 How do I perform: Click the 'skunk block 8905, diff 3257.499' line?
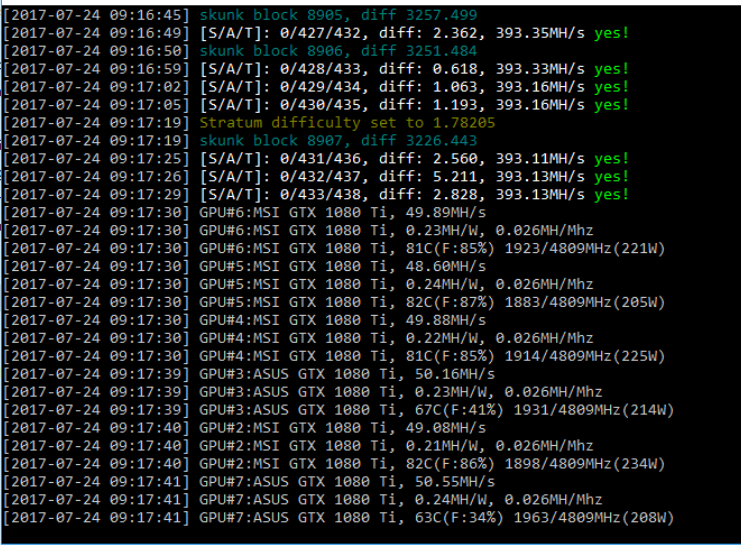point(338,15)
